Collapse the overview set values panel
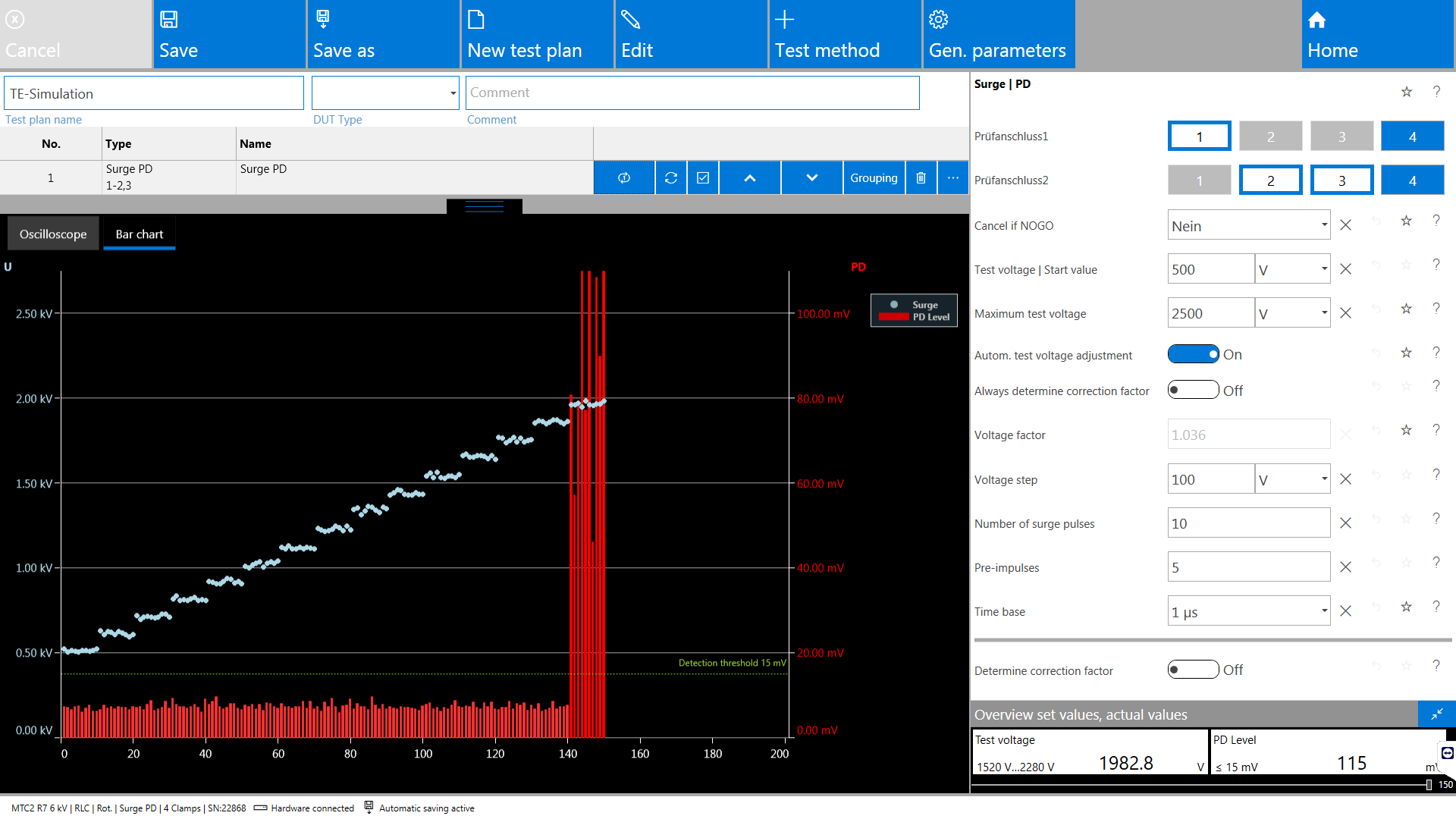The image size is (1456, 819). 1436,714
